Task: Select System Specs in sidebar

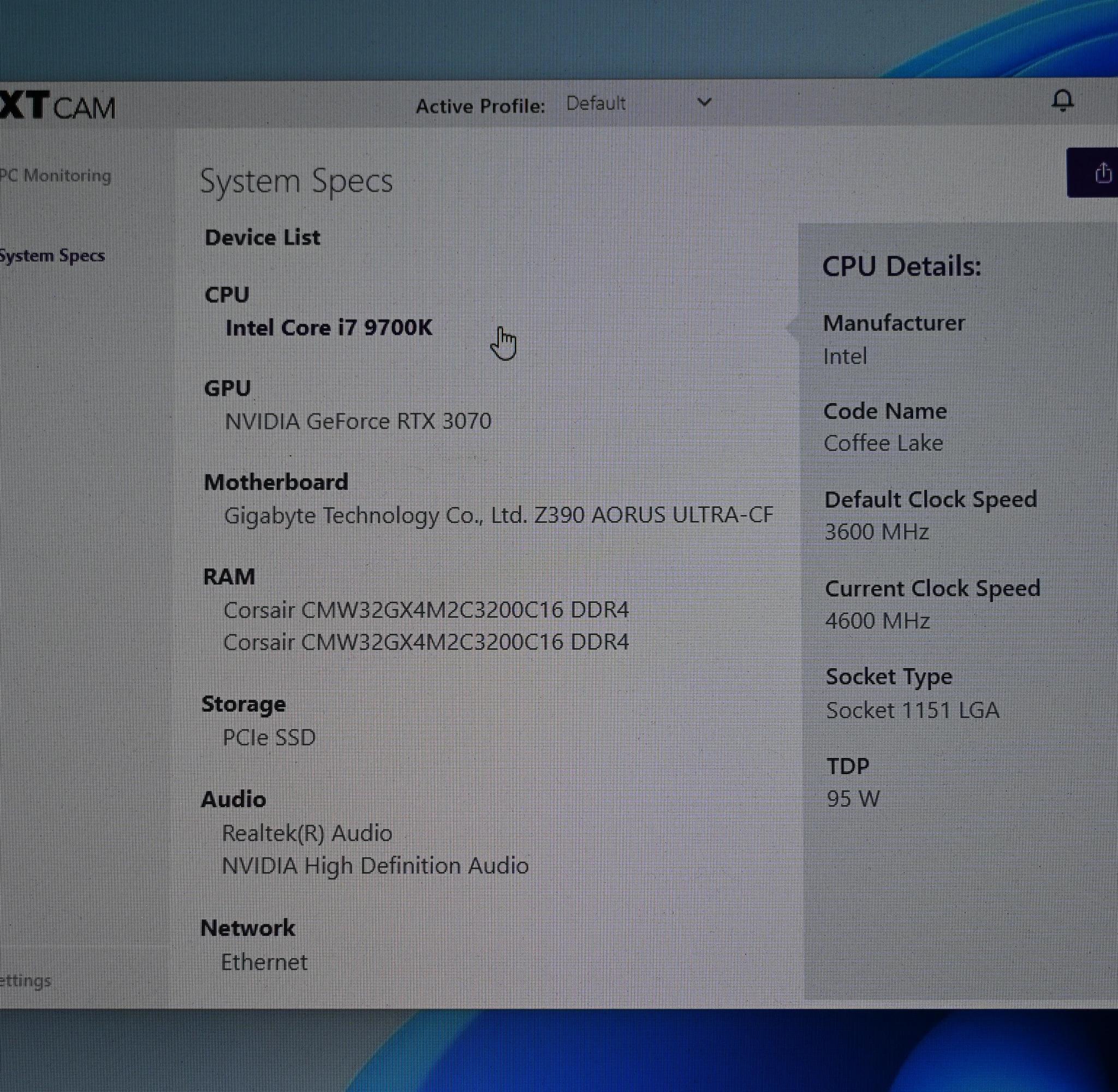Action: (52, 256)
